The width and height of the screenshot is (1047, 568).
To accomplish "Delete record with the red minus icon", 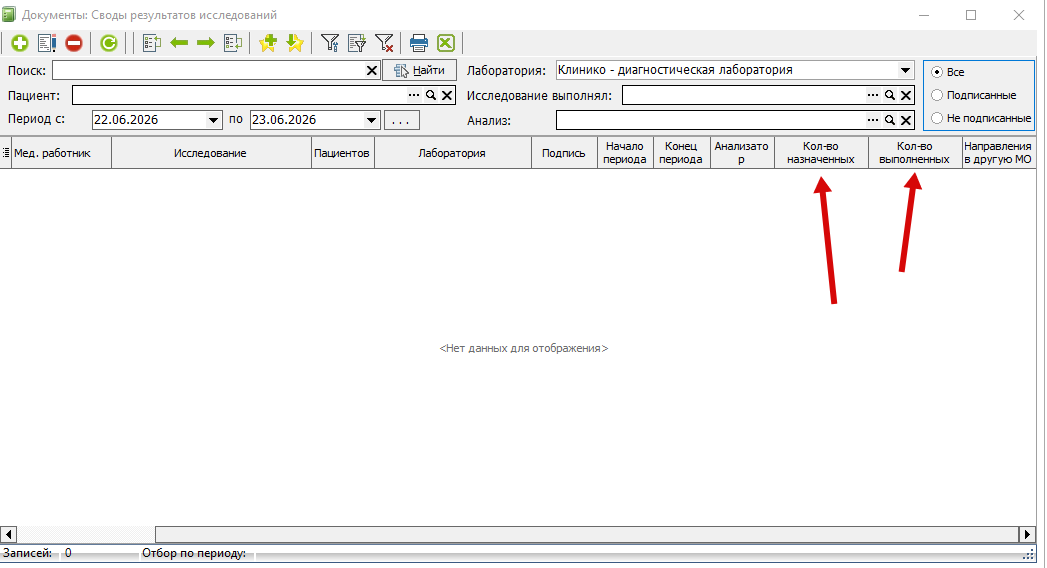I will 74,43.
